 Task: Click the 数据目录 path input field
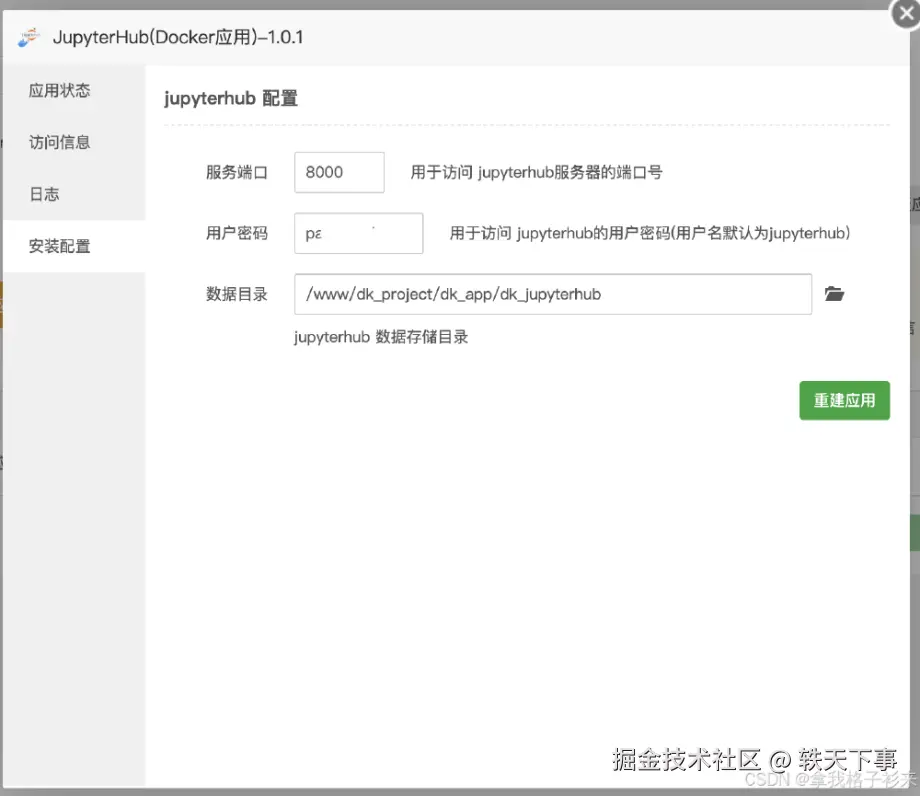point(553,294)
